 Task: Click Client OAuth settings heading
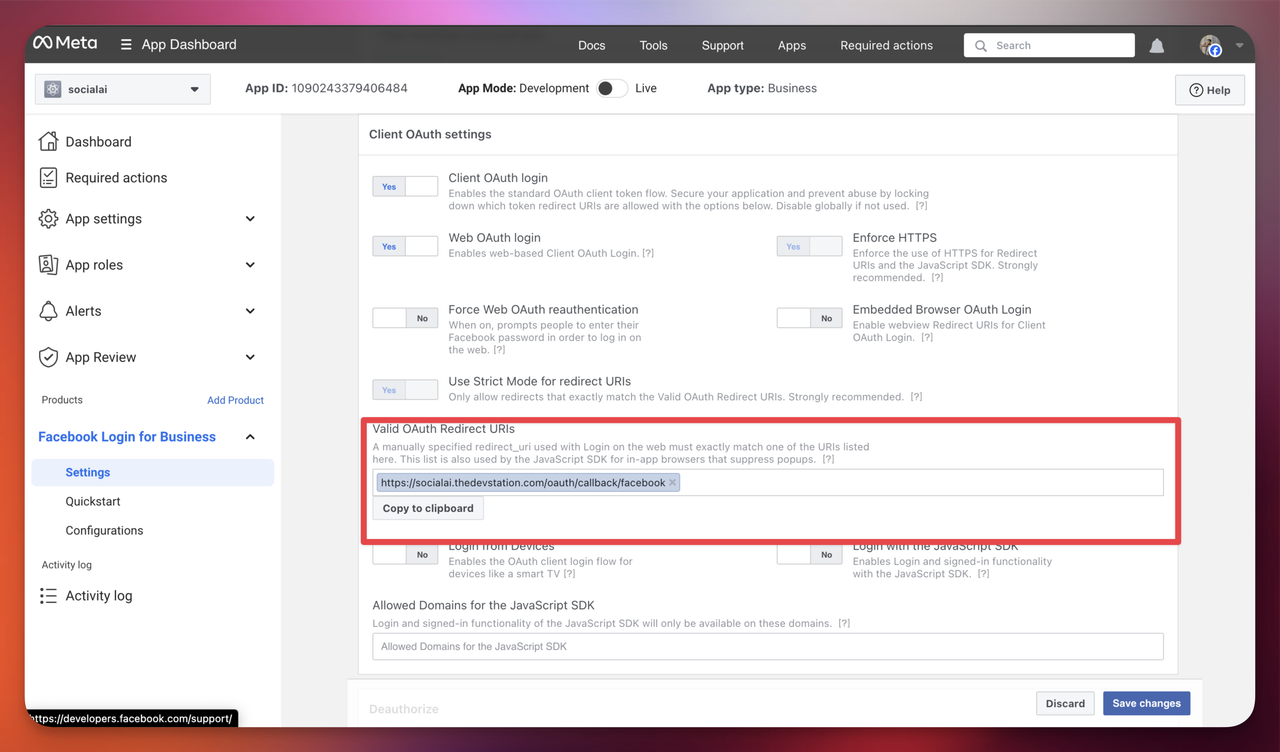(430, 134)
